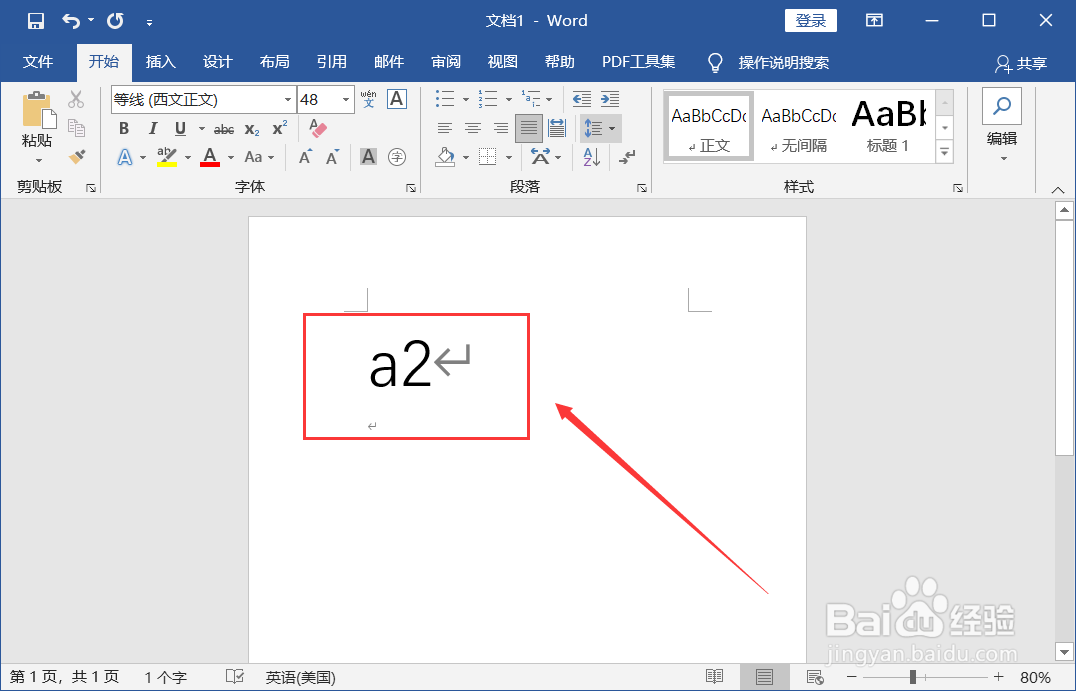Open ribbon display options
The image size is (1076, 691).
coord(874,21)
